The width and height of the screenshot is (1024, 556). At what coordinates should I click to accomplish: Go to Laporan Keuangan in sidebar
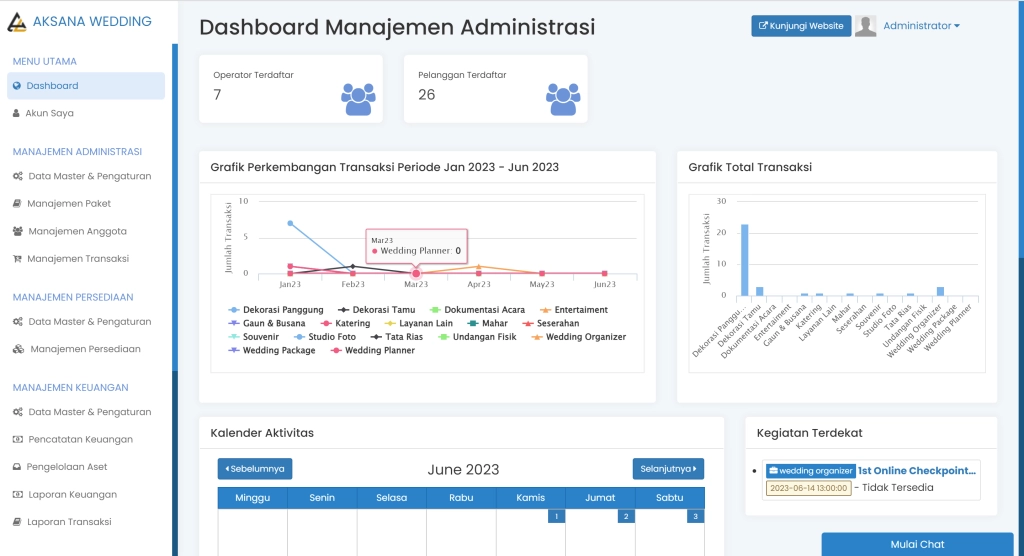71,494
